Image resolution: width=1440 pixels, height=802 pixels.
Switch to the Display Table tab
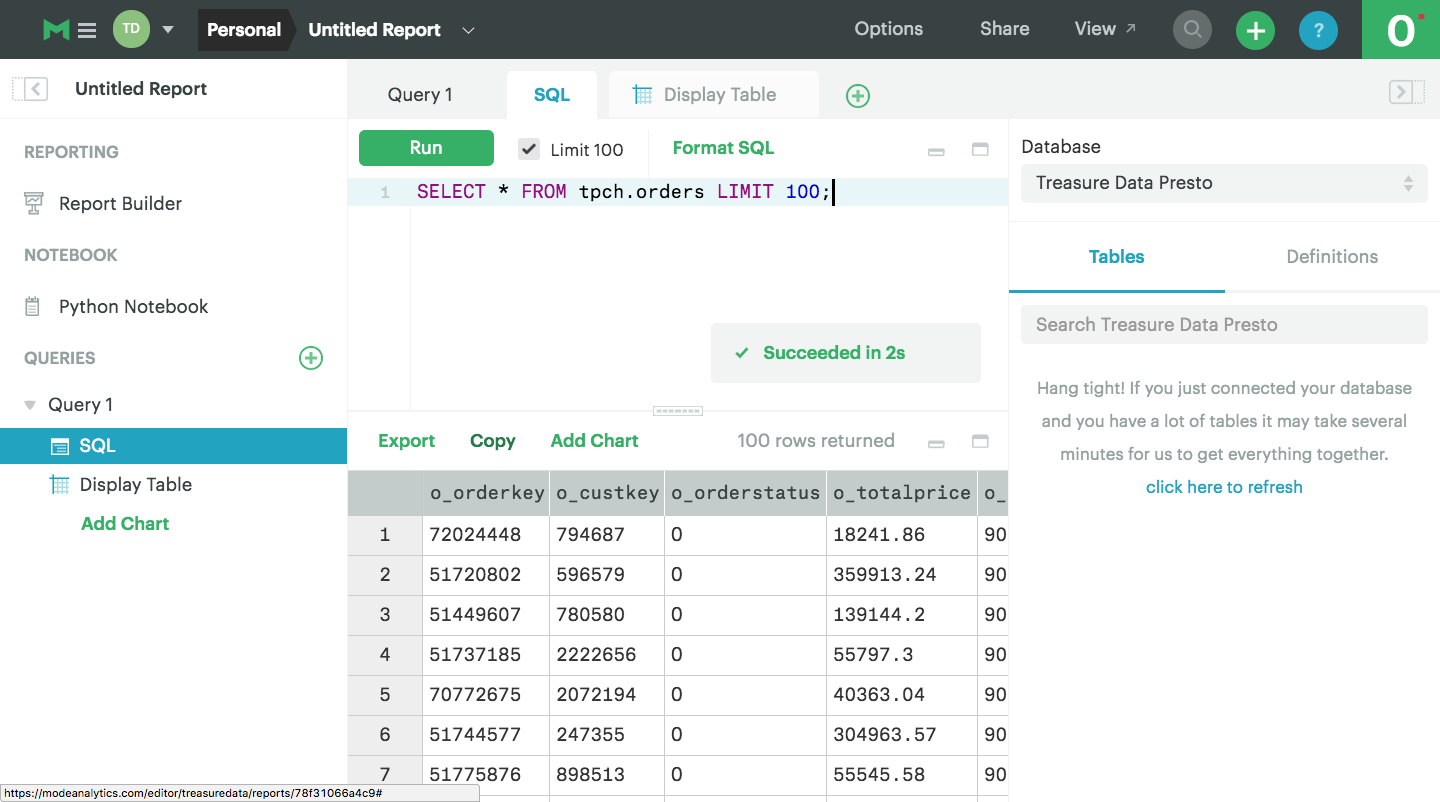click(714, 95)
